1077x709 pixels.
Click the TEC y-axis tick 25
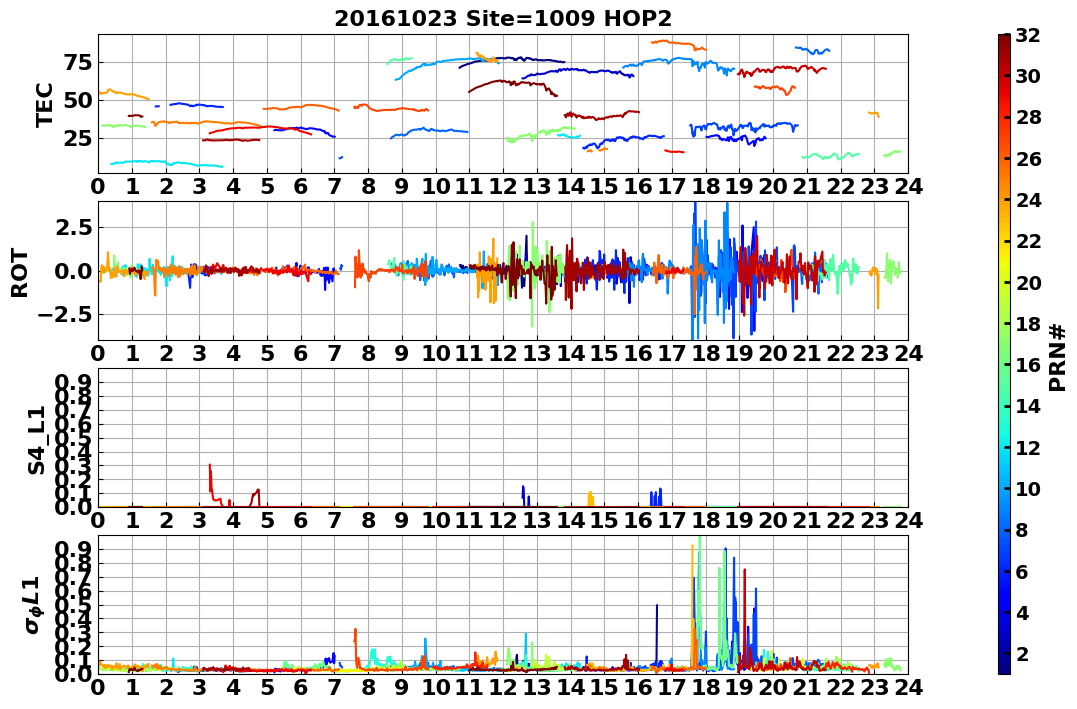coord(80,138)
